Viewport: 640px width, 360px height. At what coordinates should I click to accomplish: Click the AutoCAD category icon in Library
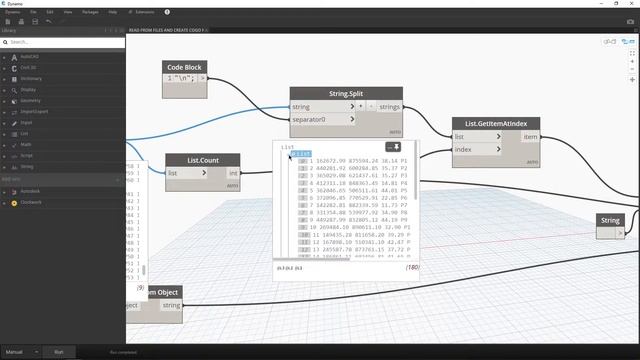point(14,58)
